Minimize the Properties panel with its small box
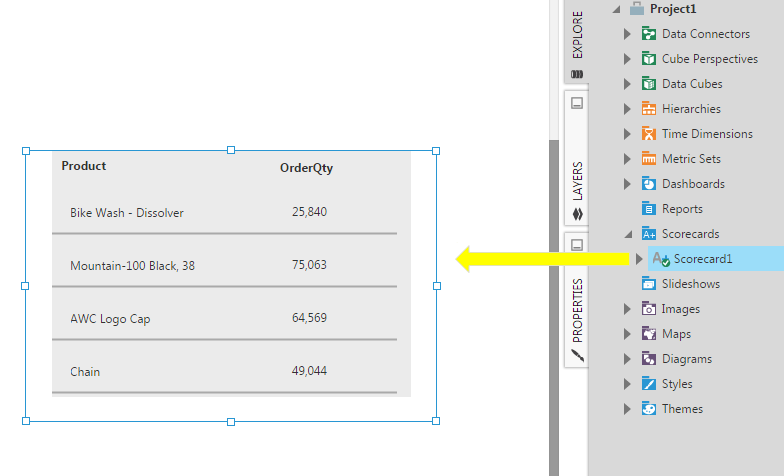Screen dimensions: 784x476 click(x=577, y=245)
